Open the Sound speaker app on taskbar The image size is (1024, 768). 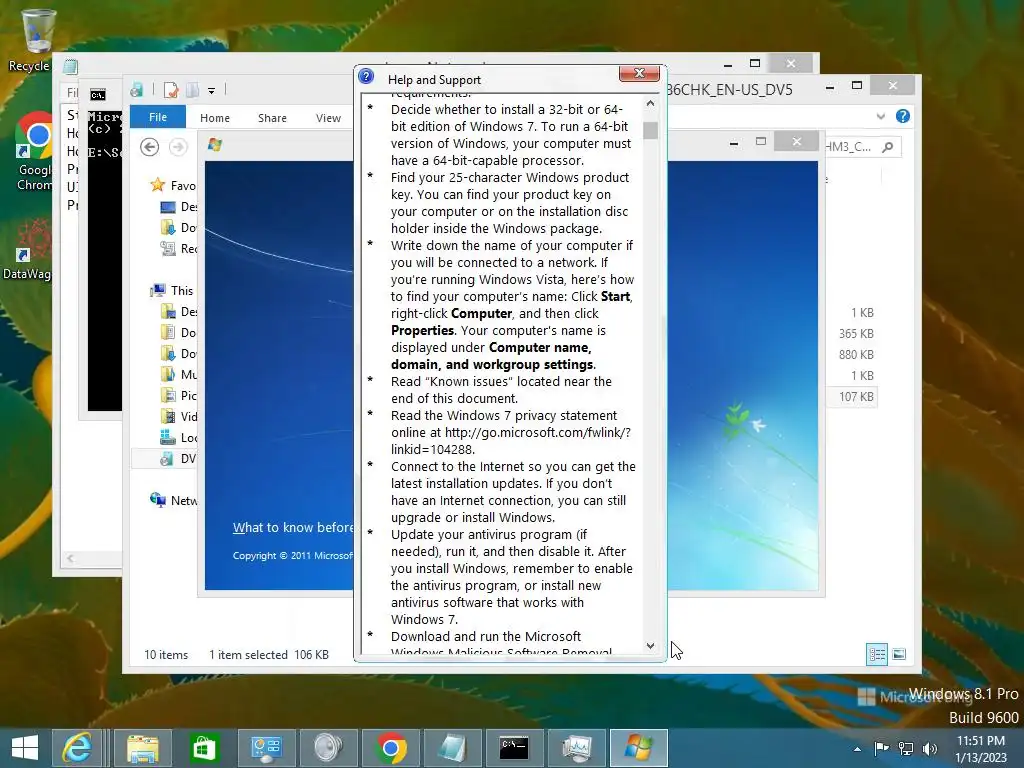[x=328, y=748]
